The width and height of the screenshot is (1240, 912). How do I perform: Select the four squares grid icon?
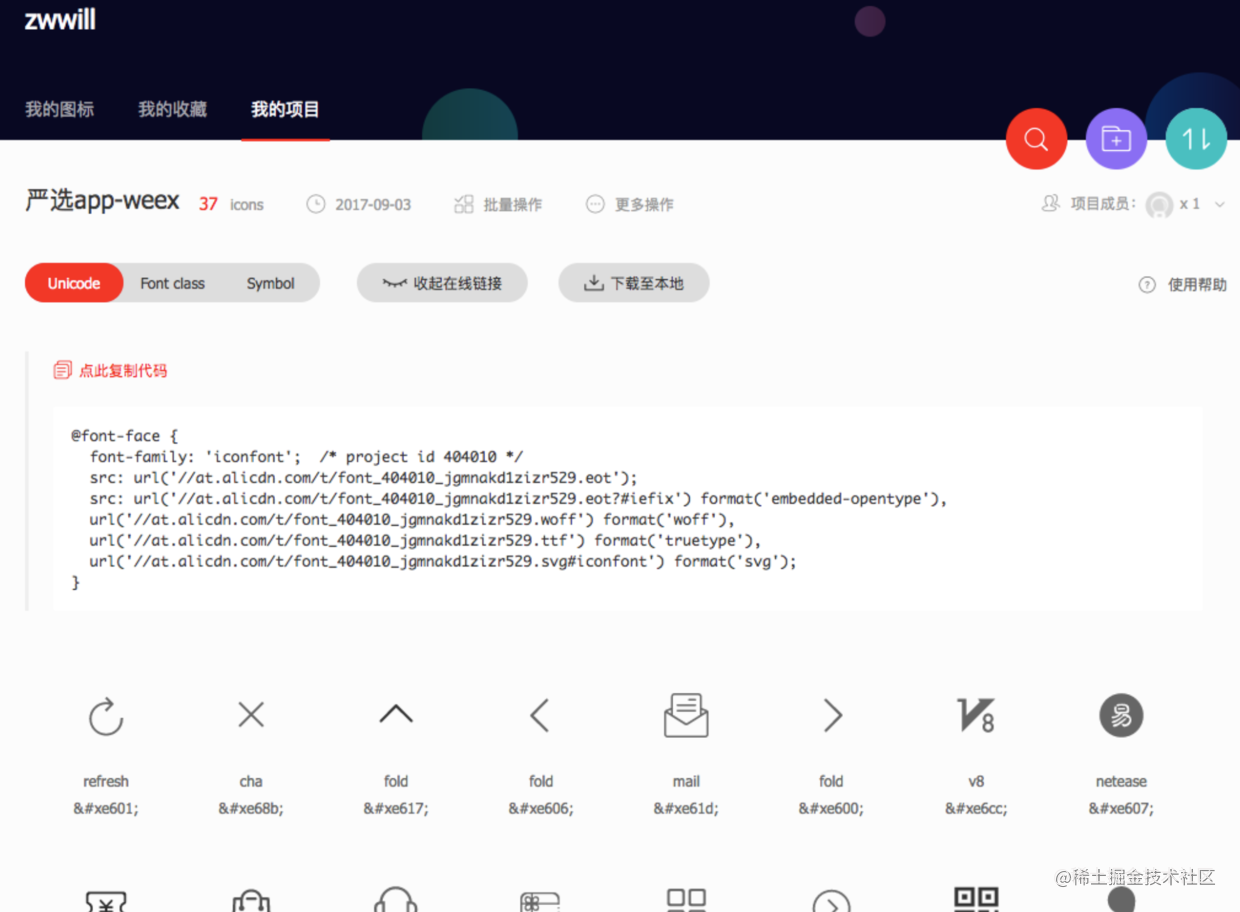(x=686, y=899)
